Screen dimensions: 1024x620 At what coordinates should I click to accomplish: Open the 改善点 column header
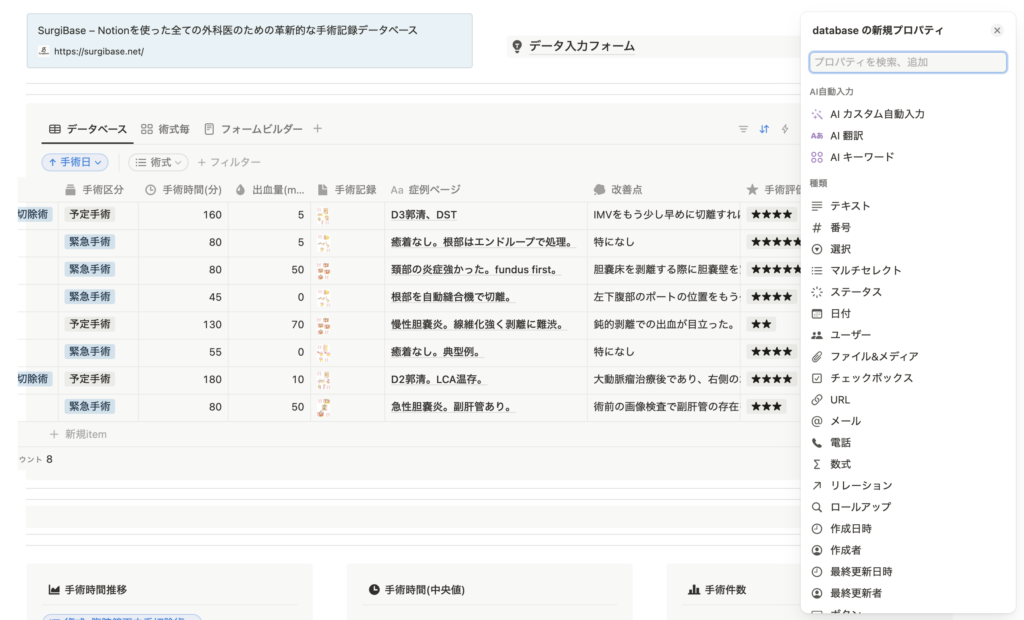point(664,189)
